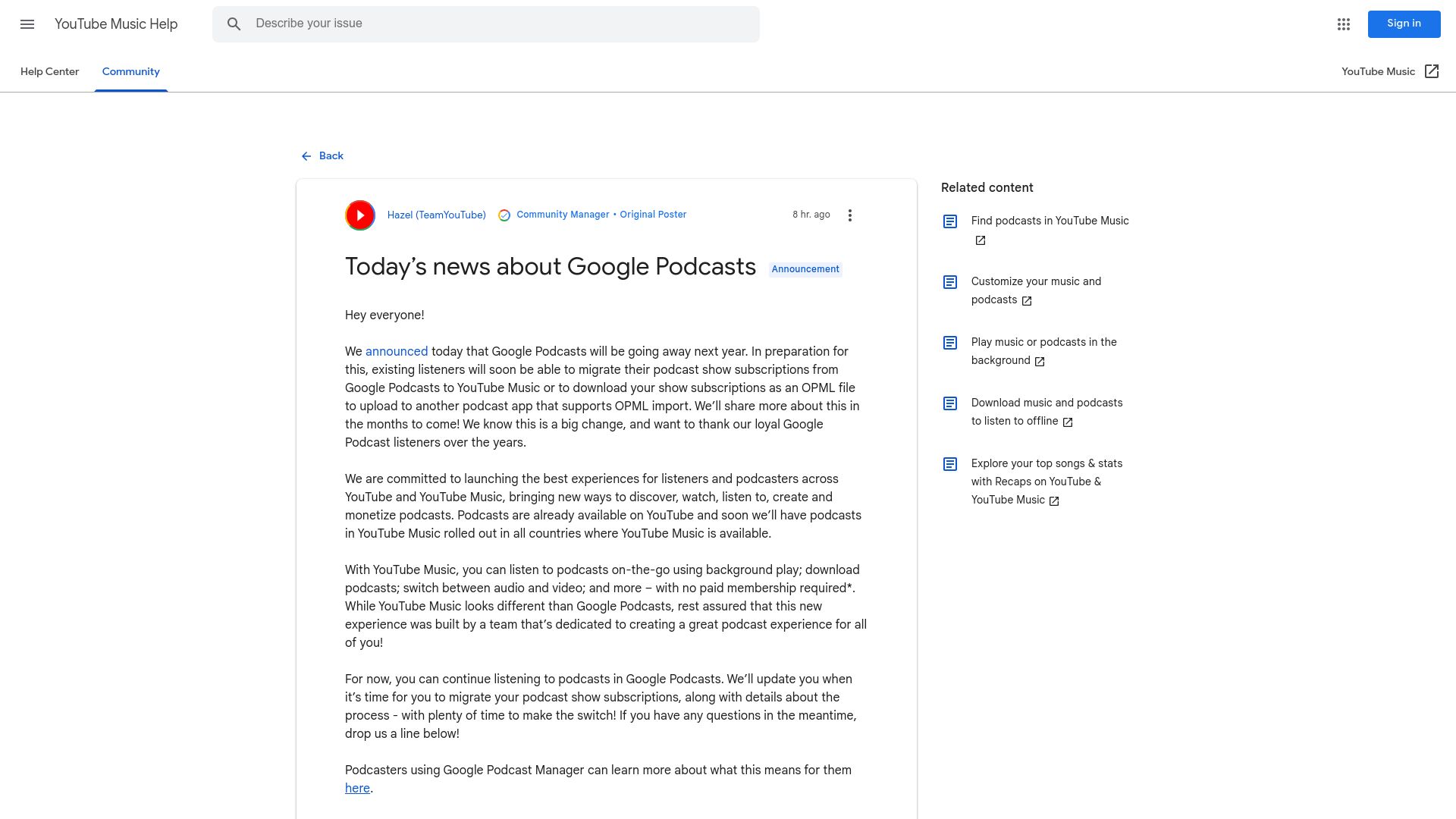The image size is (1456, 819).
Task: Click the Community Manager badge icon
Action: (504, 215)
